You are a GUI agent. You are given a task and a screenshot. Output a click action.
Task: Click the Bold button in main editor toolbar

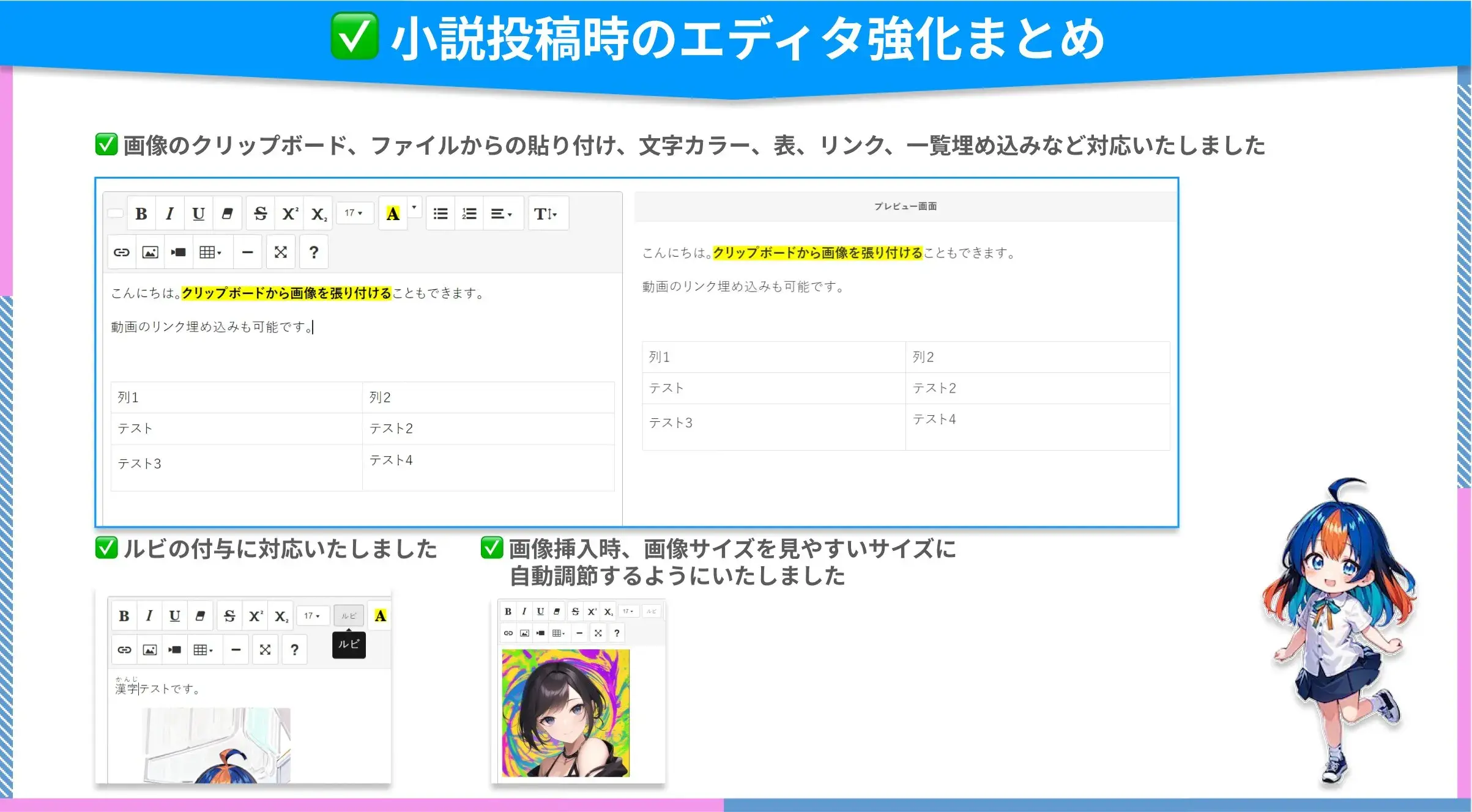(141, 213)
